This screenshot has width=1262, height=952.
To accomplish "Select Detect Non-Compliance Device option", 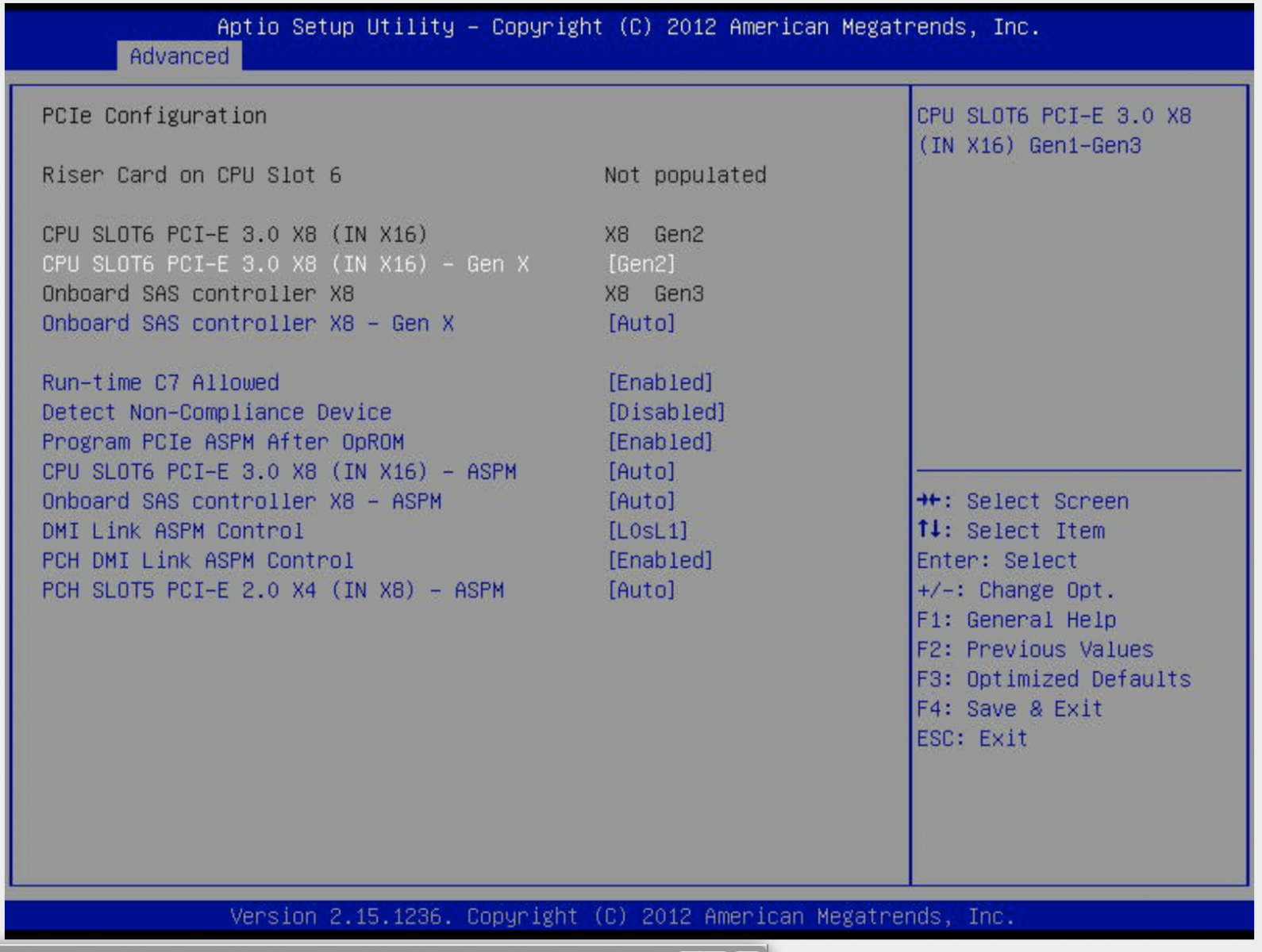I will pyautogui.click(x=217, y=413).
